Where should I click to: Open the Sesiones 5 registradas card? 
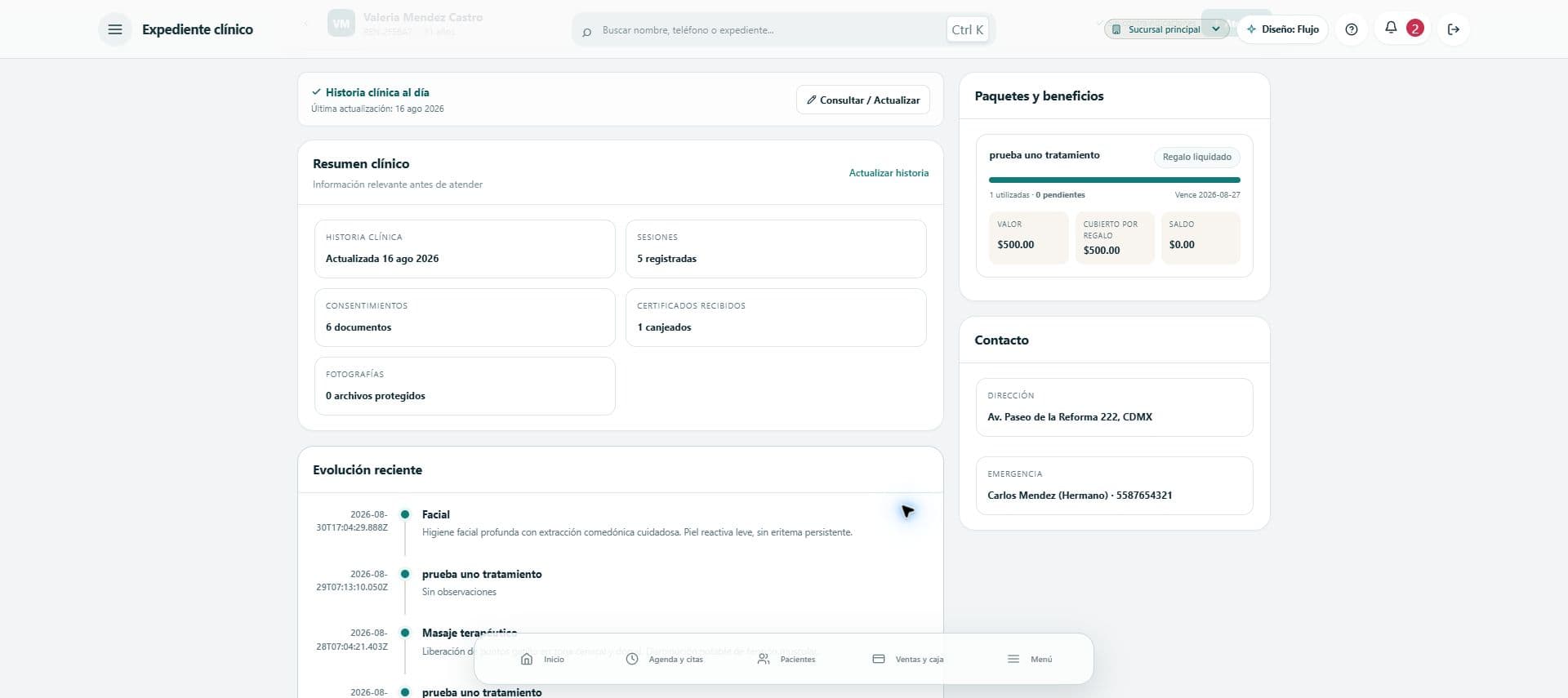pos(776,249)
